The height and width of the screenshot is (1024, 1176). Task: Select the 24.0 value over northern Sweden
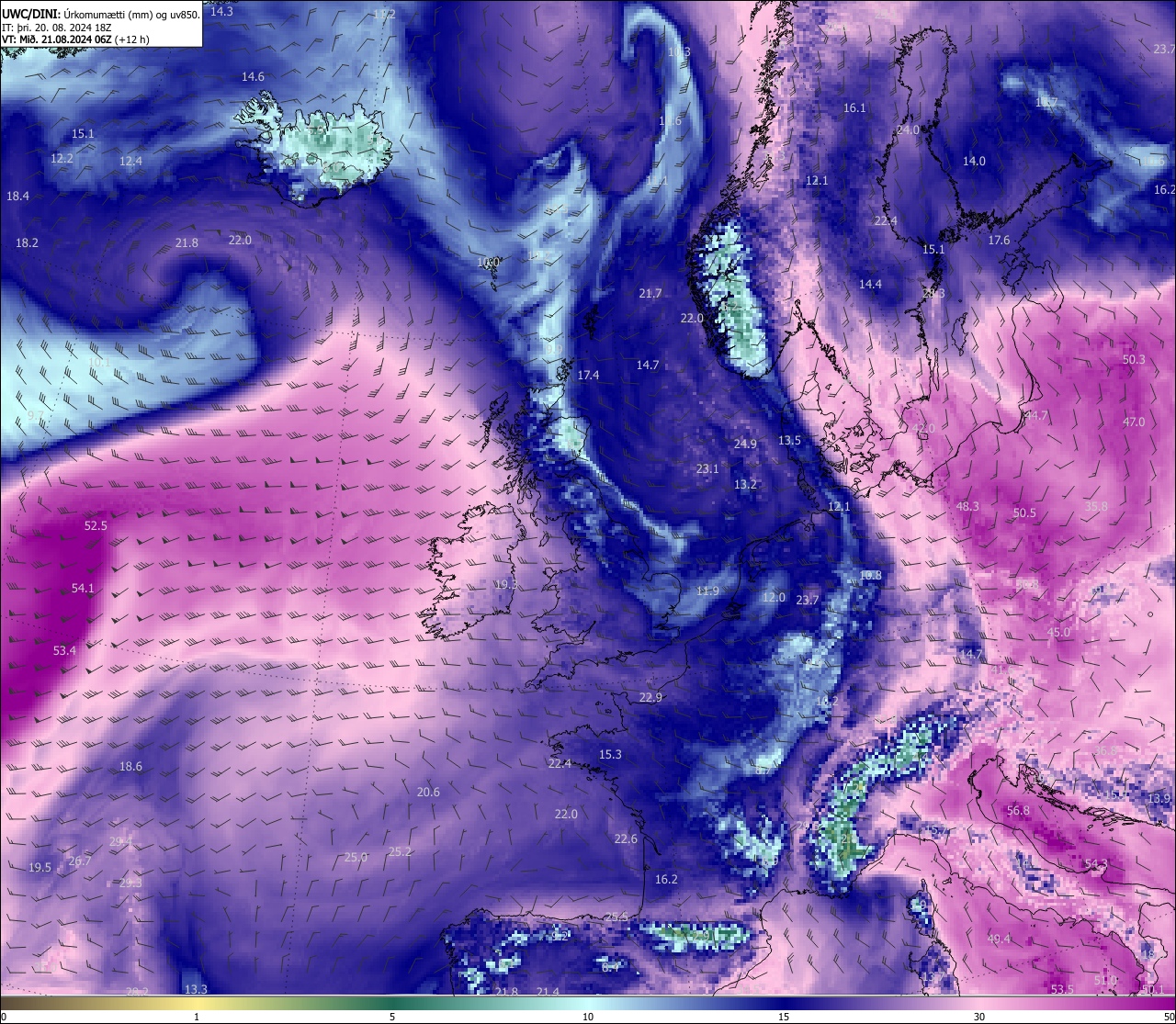click(x=908, y=129)
